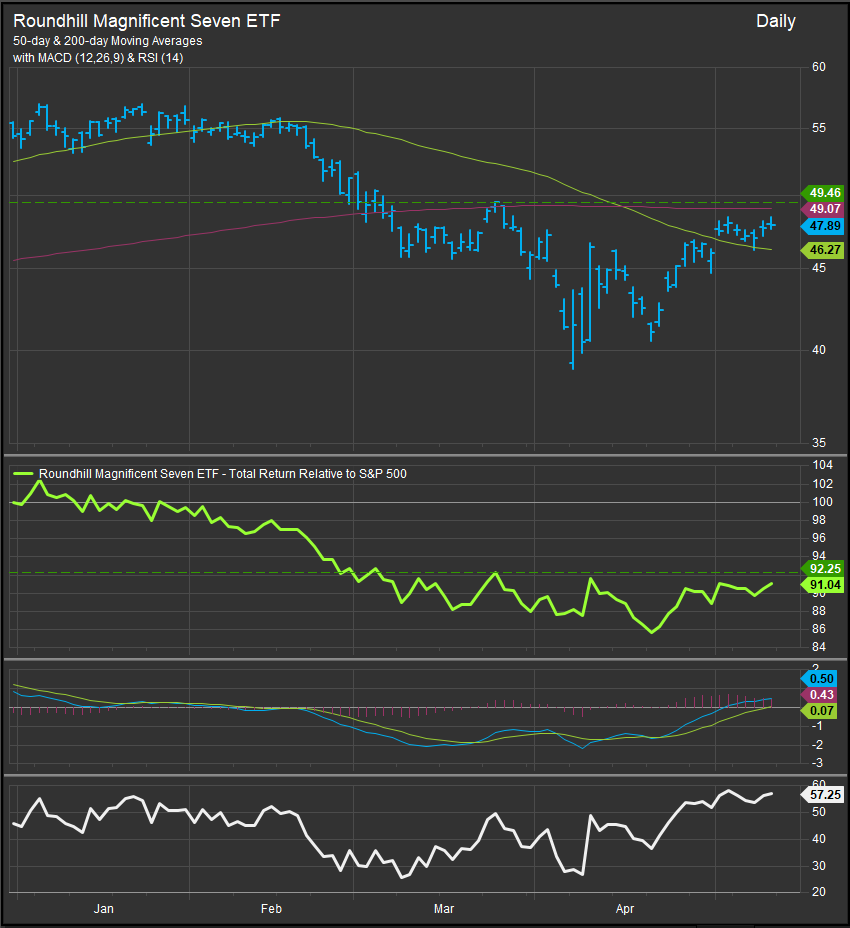
Task: Click the 96 label on the relative-return axis
Action: [819, 538]
